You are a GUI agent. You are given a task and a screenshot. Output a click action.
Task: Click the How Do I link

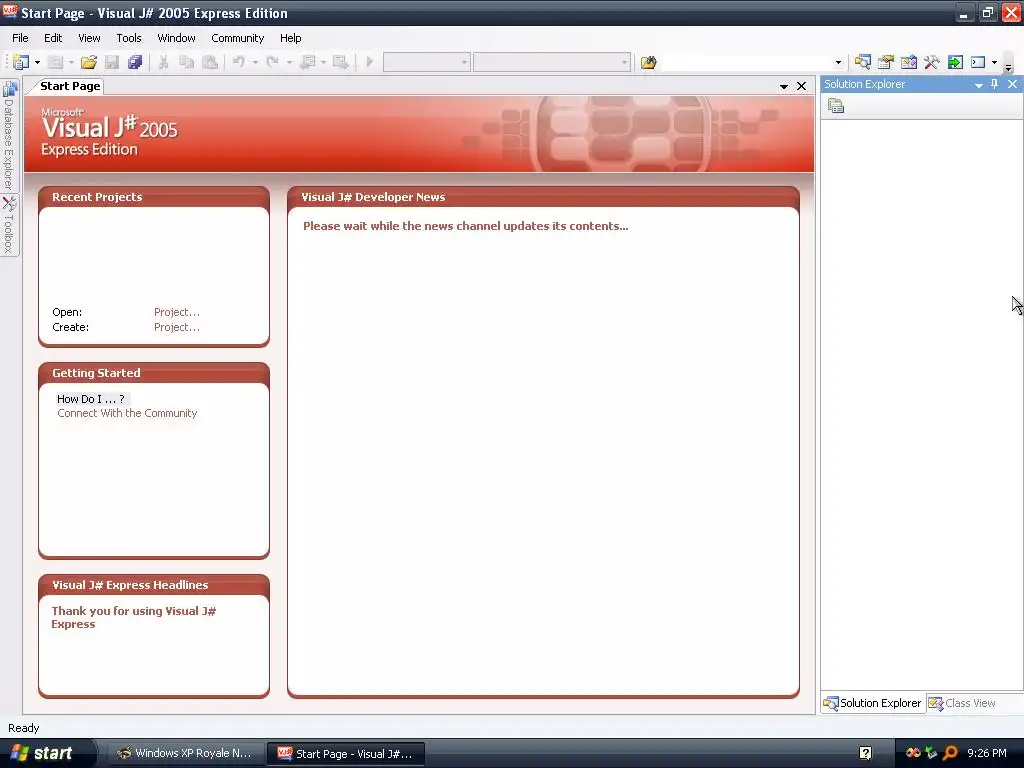91,399
